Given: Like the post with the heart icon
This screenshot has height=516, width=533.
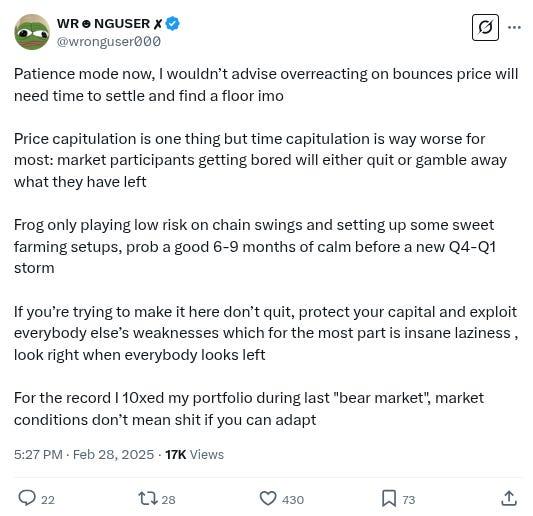Looking at the screenshot, I should coord(268,498).
